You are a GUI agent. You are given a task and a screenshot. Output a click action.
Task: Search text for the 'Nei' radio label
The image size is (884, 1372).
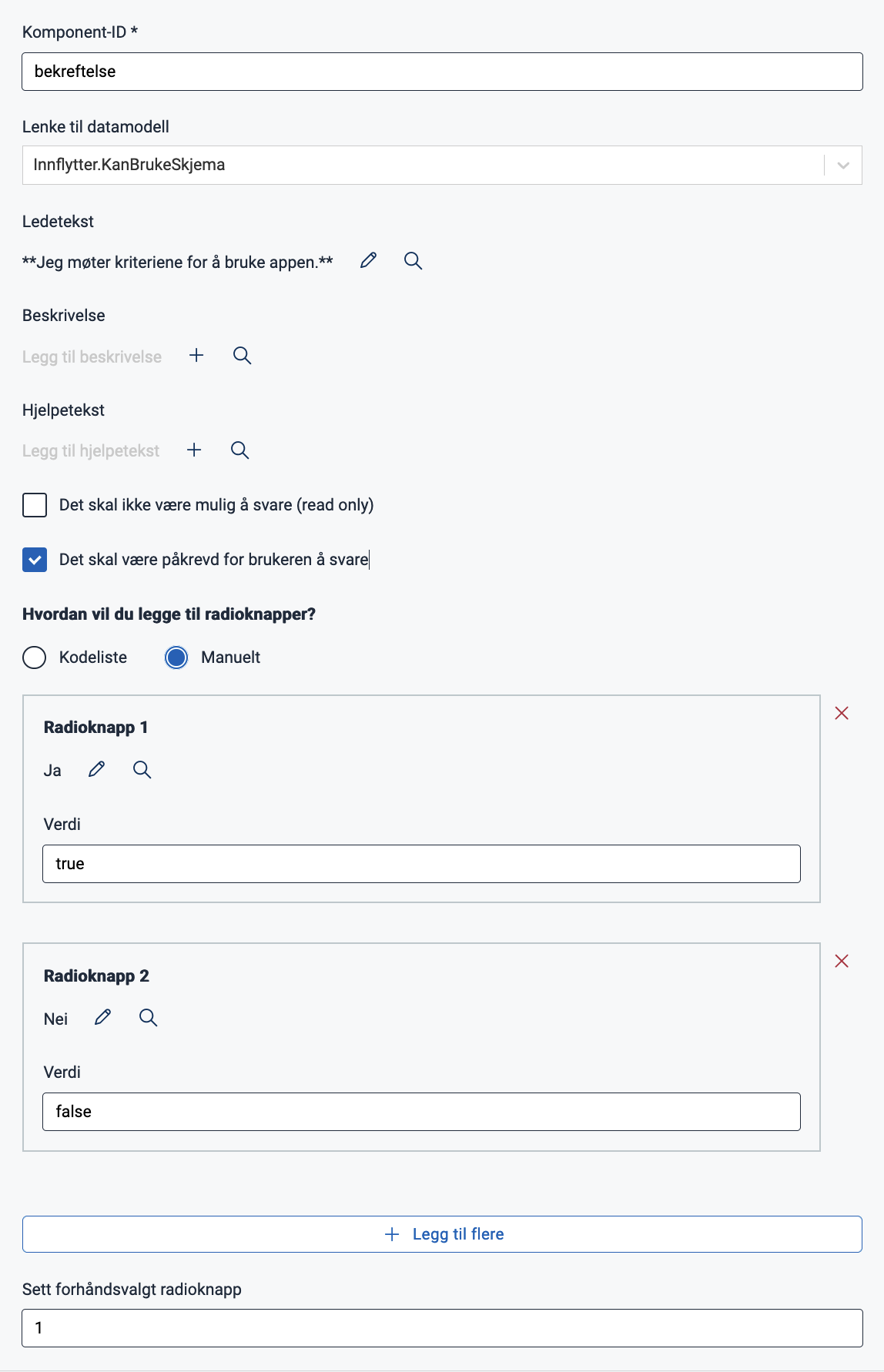point(148,1018)
